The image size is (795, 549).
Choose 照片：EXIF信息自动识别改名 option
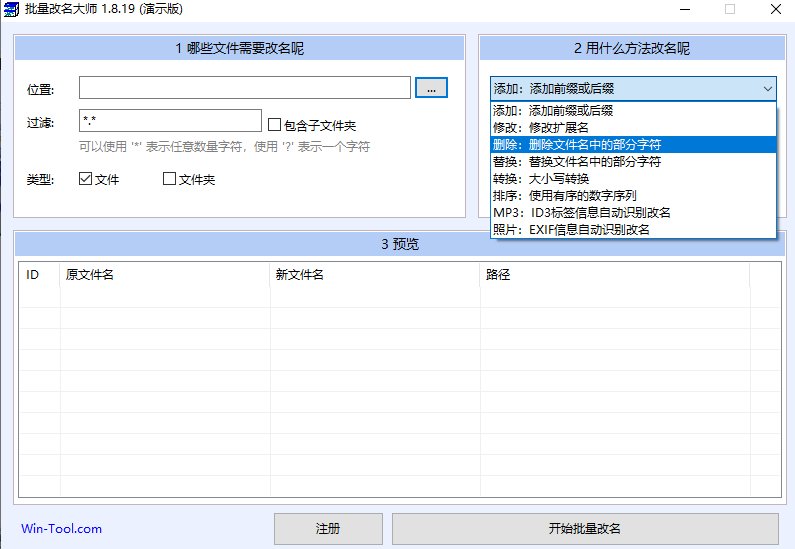tap(633, 230)
